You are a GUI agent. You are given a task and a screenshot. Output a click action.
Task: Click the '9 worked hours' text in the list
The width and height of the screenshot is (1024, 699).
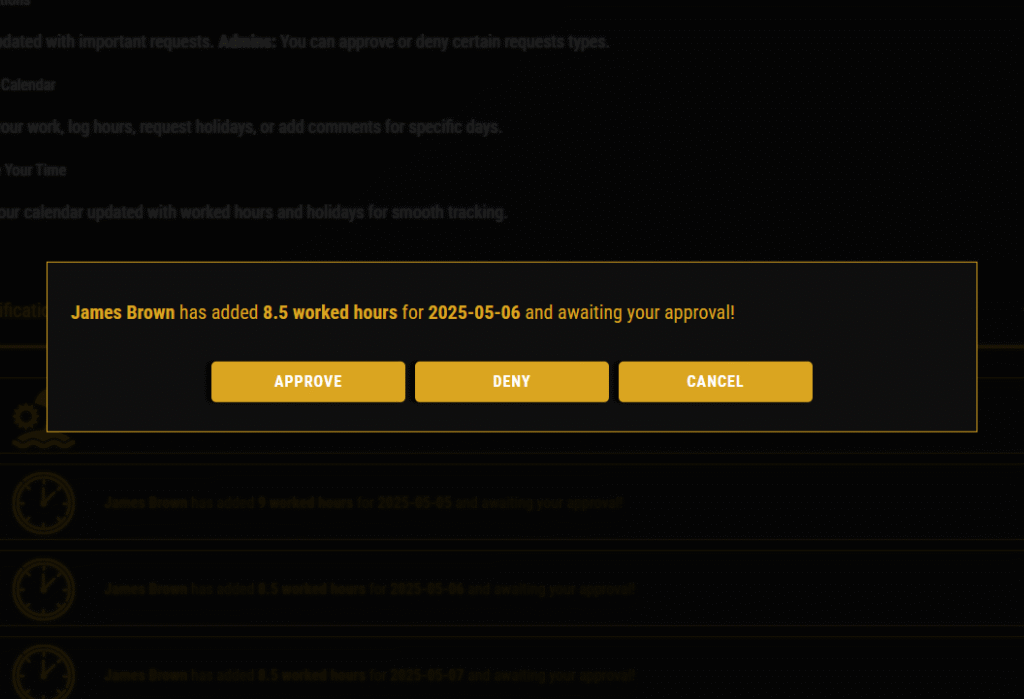pyautogui.click(x=306, y=502)
